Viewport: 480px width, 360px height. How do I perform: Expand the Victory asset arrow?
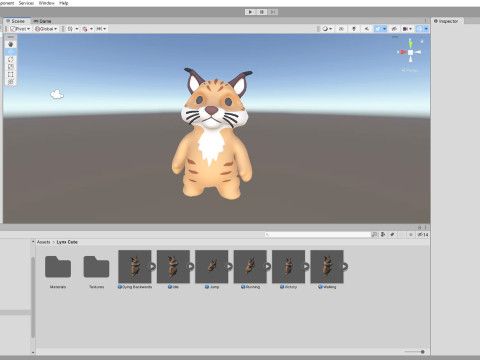pyautogui.click(x=306, y=266)
